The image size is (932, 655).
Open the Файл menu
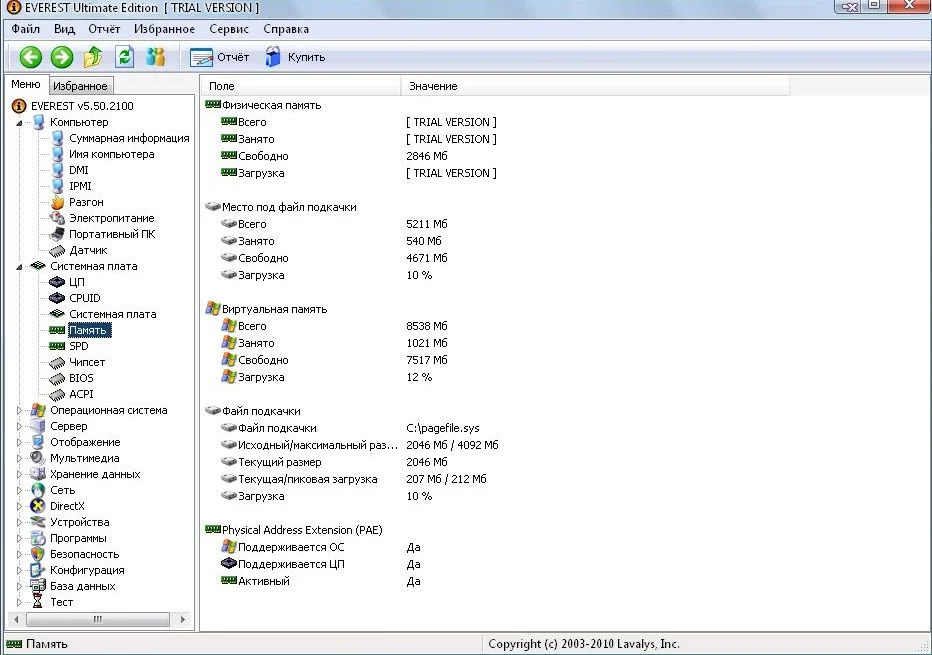point(26,29)
